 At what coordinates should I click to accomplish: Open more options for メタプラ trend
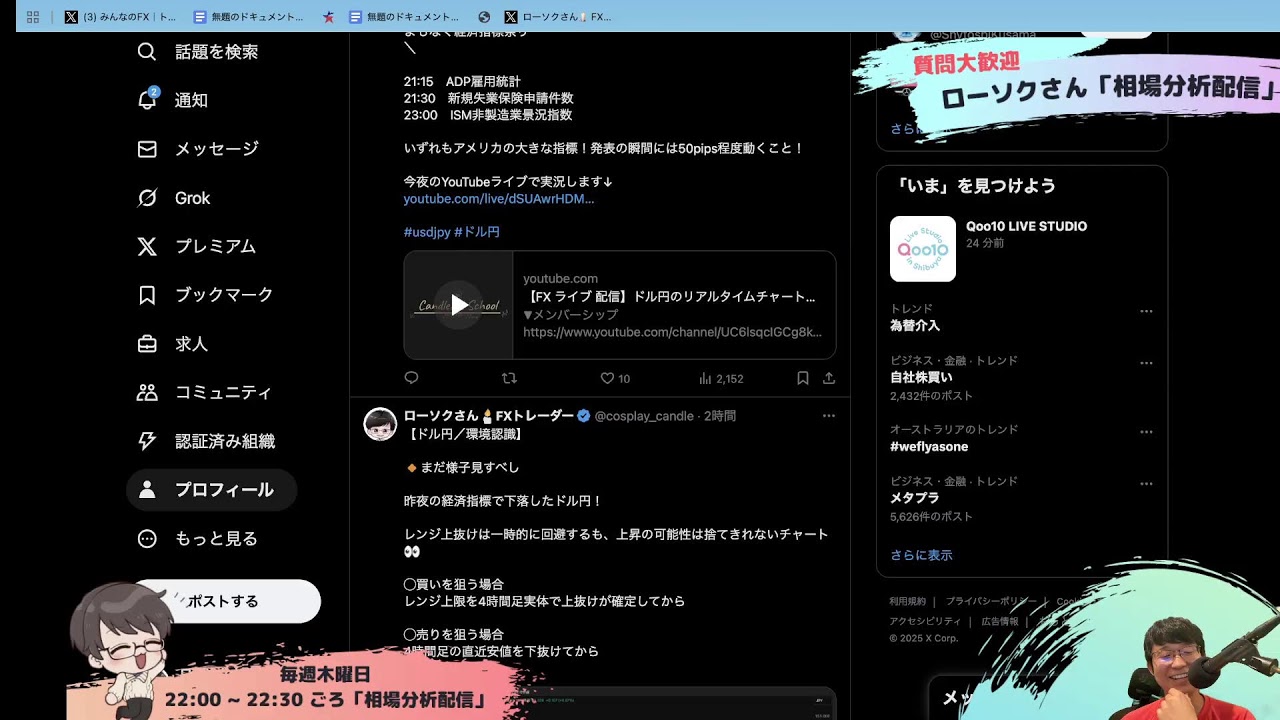[x=1146, y=484]
